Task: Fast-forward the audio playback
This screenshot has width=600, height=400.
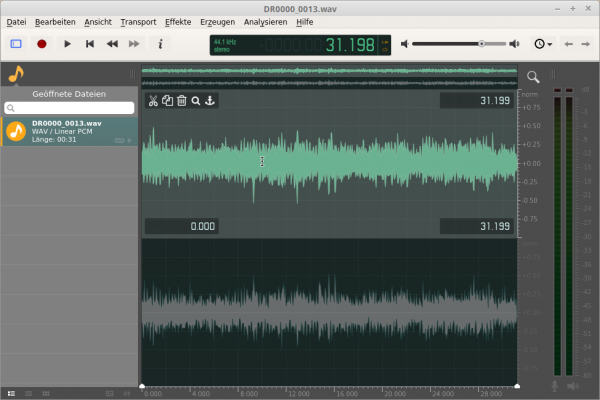Action: click(x=134, y=44)
